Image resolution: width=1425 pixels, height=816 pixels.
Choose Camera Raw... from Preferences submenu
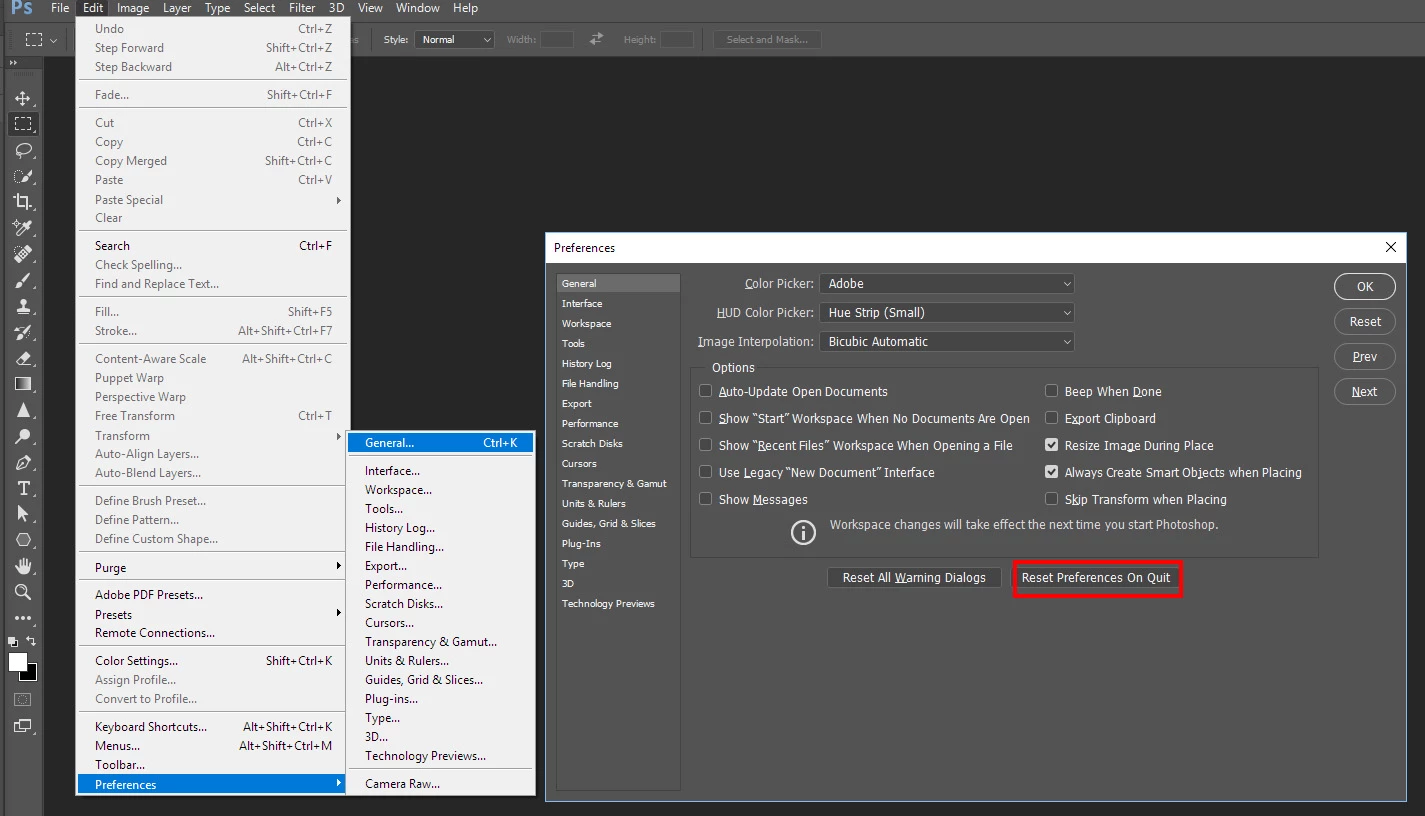(x=441, y=784)
